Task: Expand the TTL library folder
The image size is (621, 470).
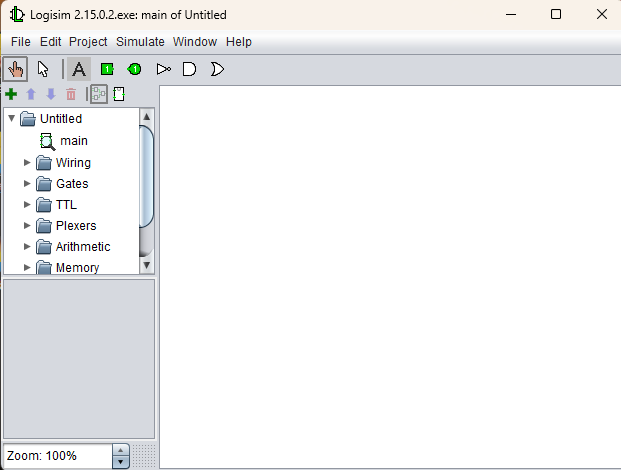Action: [x=27, y=204]
